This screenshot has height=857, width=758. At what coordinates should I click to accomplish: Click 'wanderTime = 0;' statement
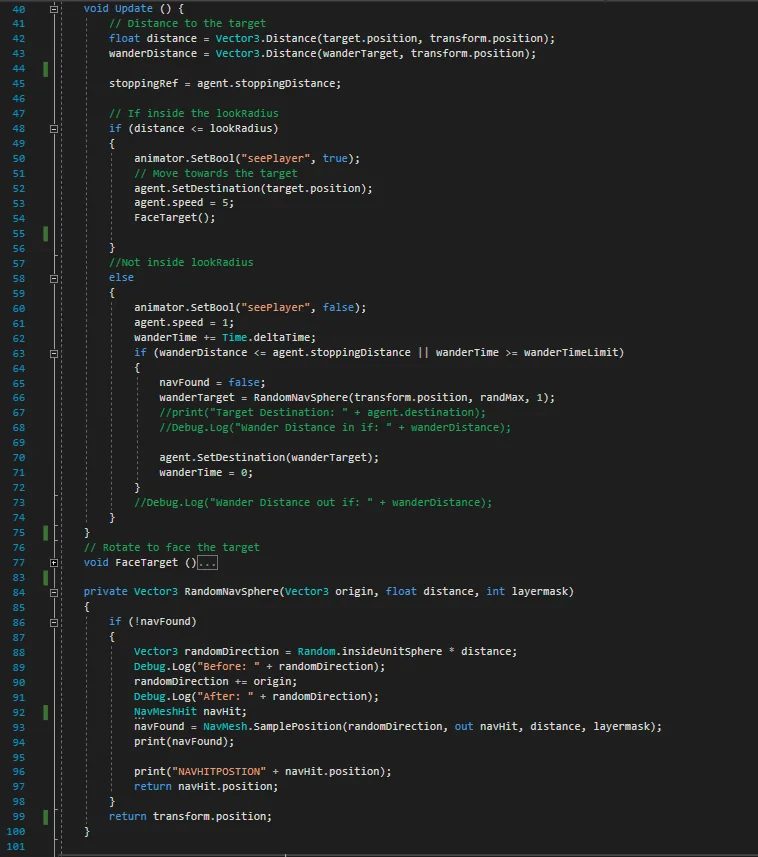coord(206,472)
